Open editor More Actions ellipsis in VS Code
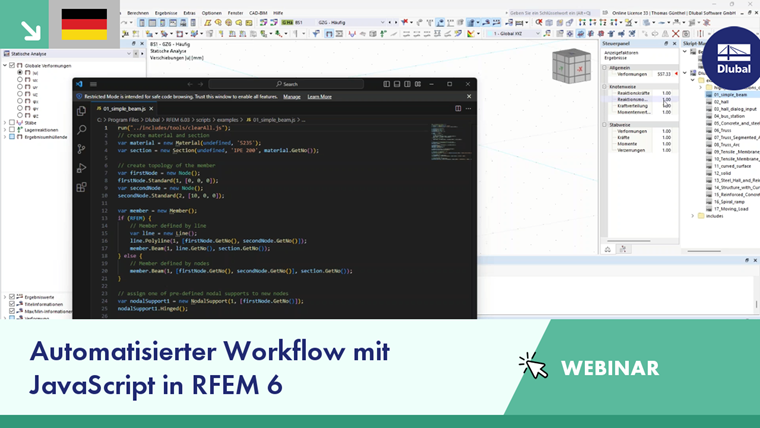 click(468, 109)
